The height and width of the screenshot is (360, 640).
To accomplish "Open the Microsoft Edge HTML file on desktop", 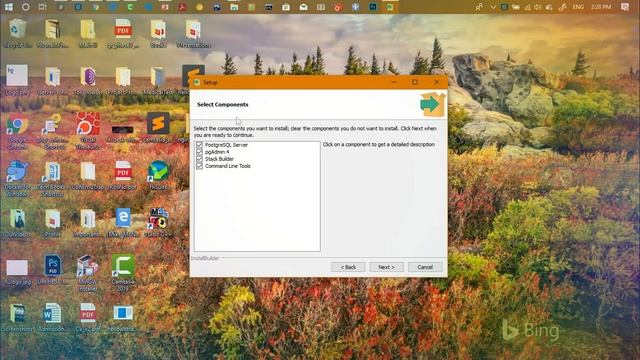I will point(123,223).
